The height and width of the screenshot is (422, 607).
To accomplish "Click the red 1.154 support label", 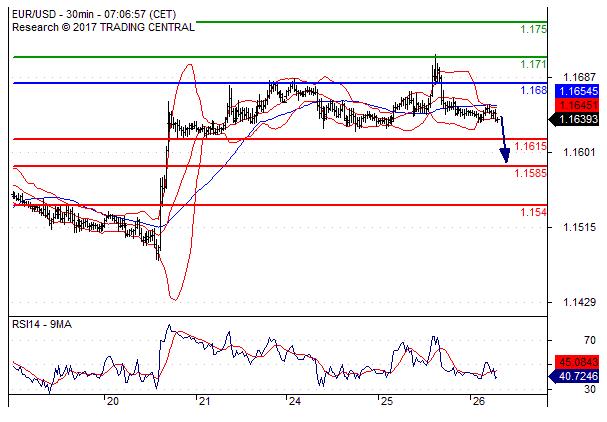I will coord(533,212).
